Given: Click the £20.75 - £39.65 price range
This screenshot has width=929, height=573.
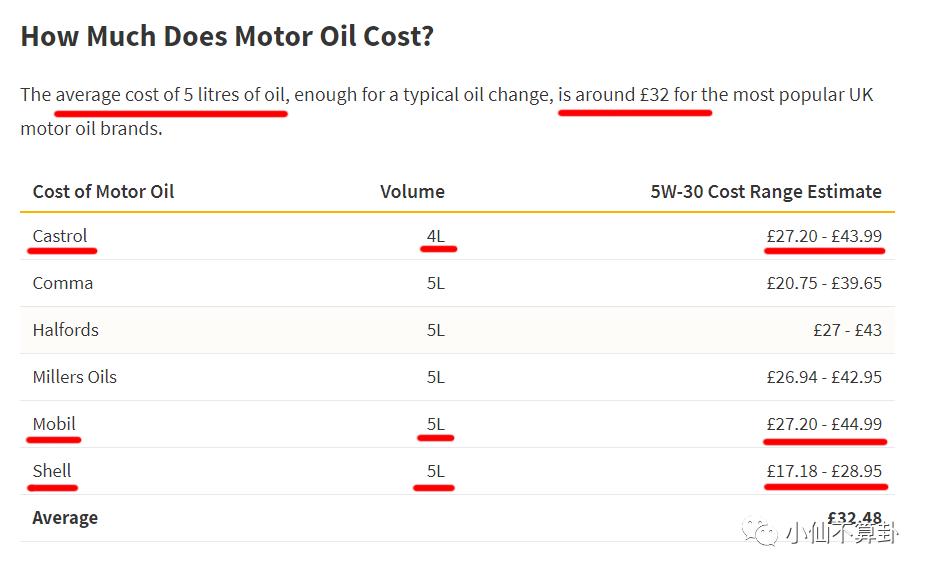Looking at the screenshot, I should [824, 283].
